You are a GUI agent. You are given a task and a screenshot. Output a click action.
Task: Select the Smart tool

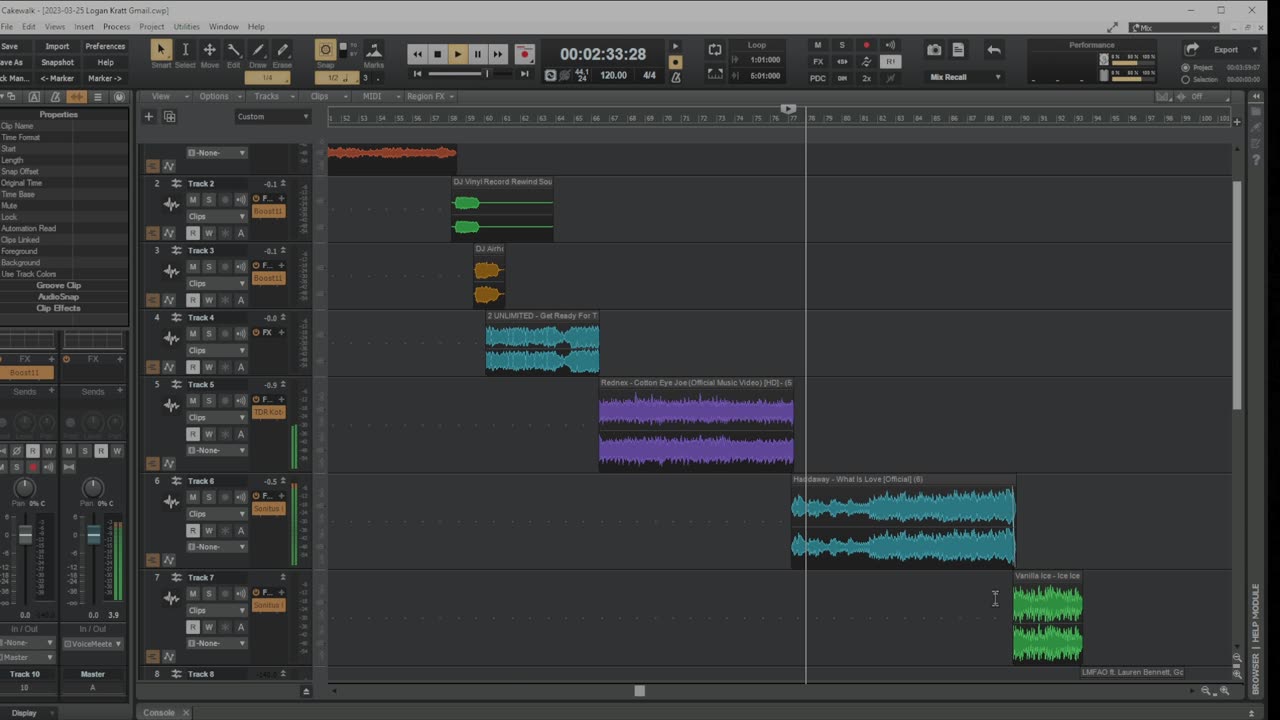point(161,50)
